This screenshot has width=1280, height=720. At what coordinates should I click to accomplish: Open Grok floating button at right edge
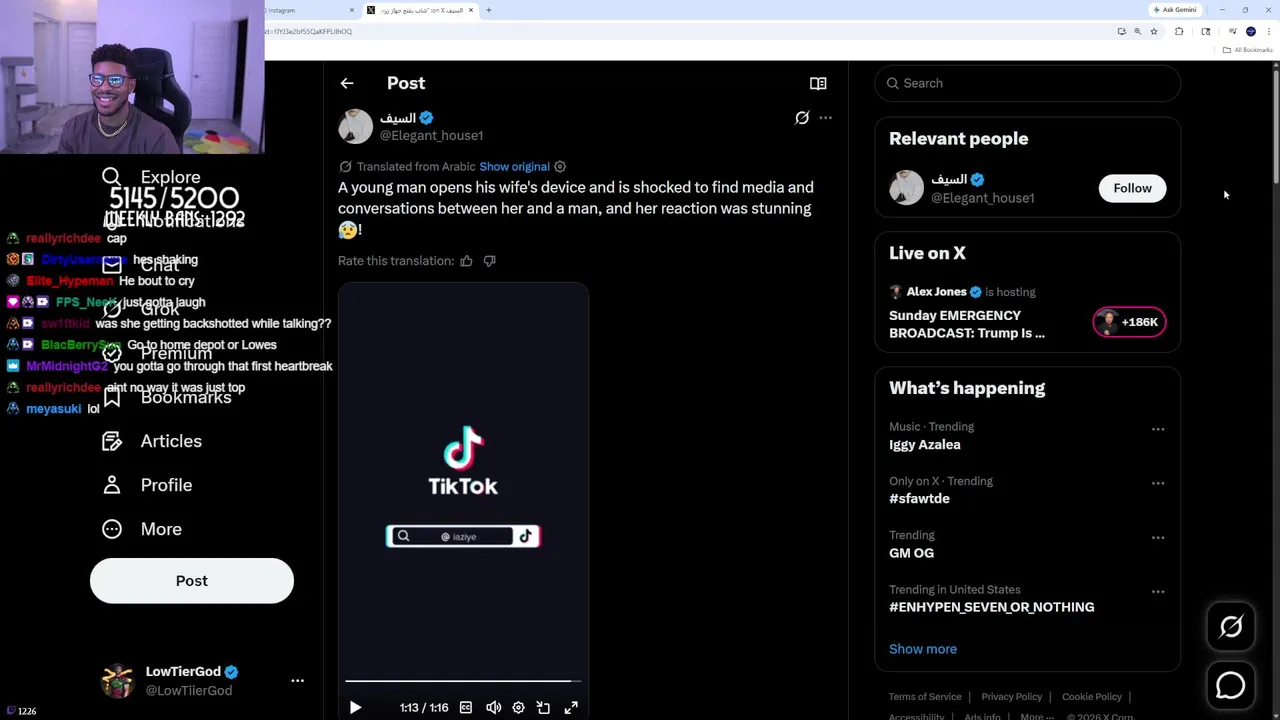point(1231,627)
